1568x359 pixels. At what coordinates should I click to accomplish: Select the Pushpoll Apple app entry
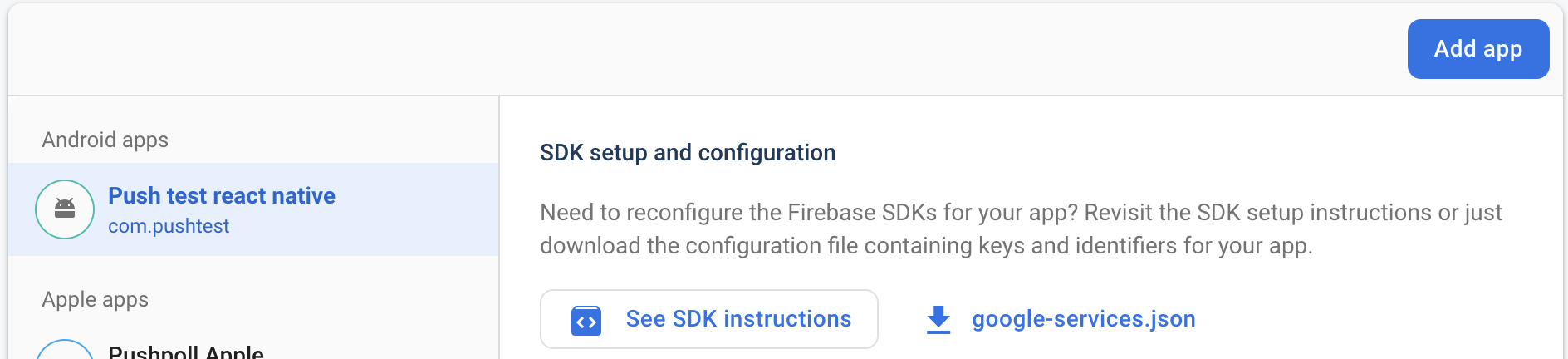tap(186, 351)
